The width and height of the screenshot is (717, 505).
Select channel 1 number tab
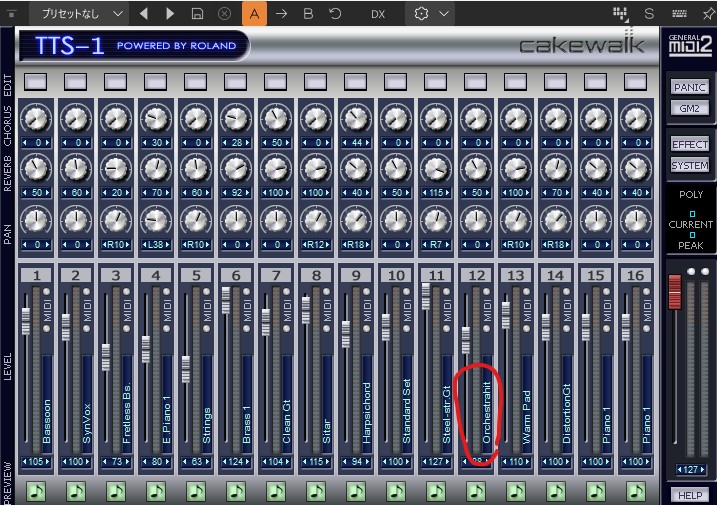[x=37, y=275]
